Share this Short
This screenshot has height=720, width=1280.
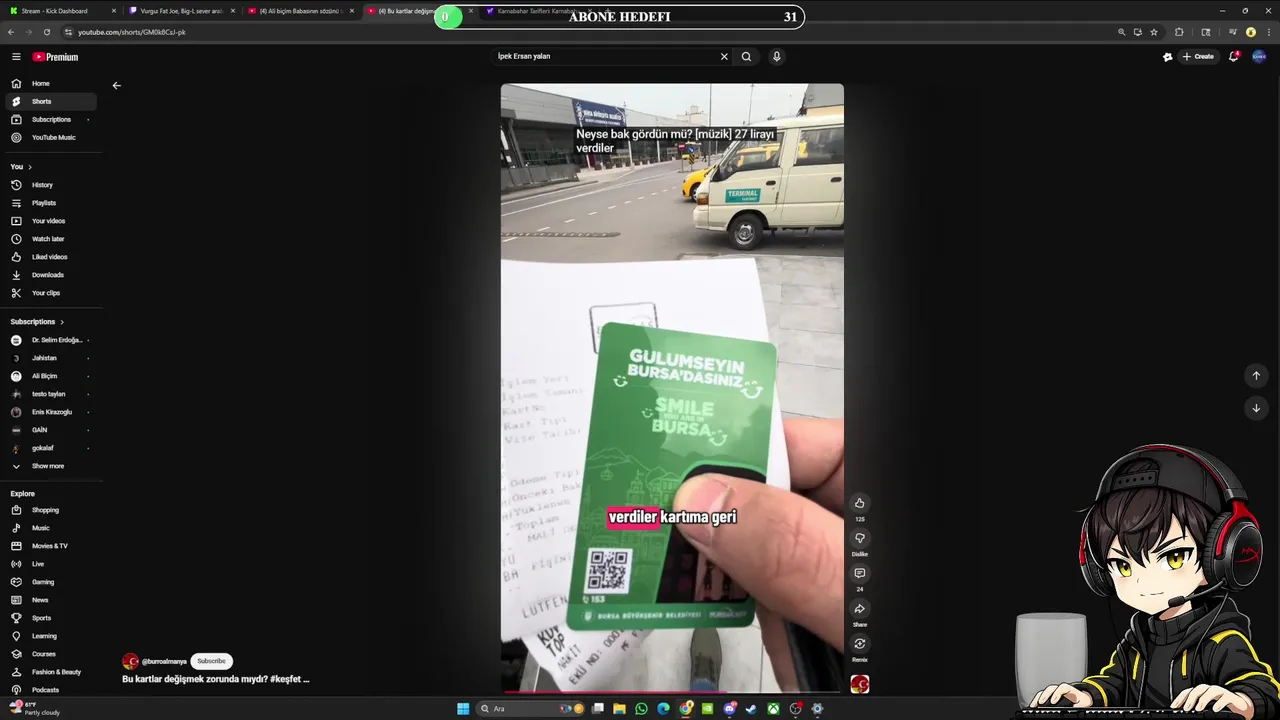click(859, 608)
